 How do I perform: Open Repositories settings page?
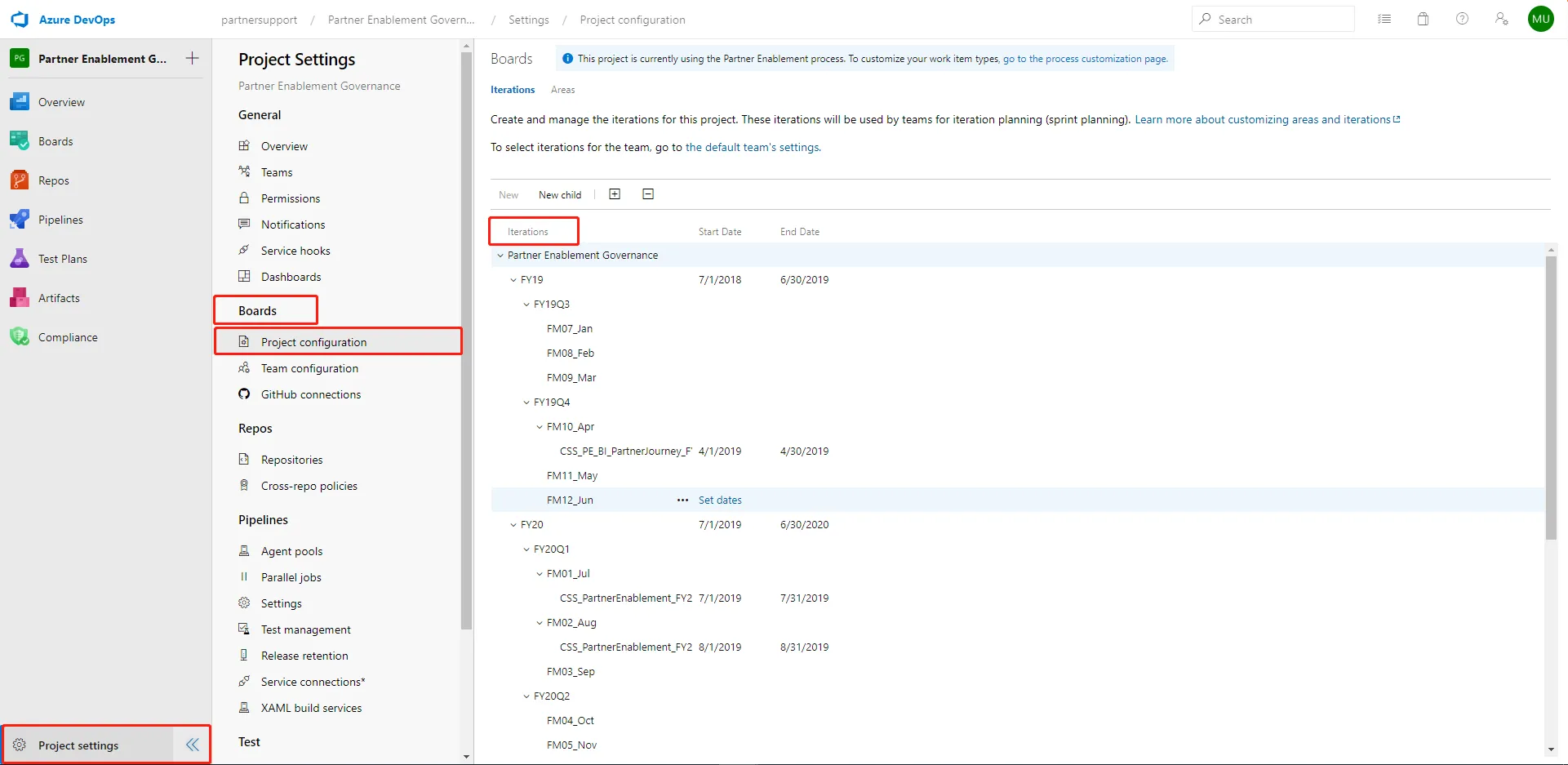[x=291, y=460]
